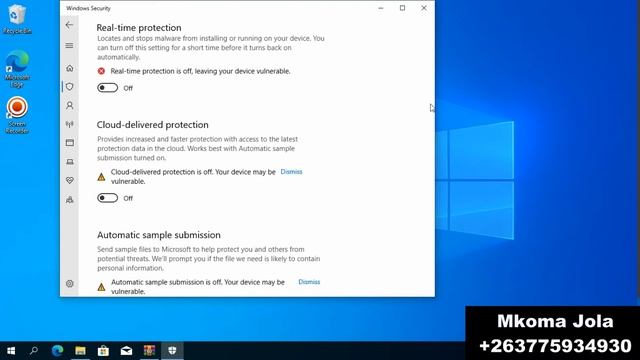Click the red error icon for real-time protection
The width and height of the screenshot is (640, 360).
[101, 71]
